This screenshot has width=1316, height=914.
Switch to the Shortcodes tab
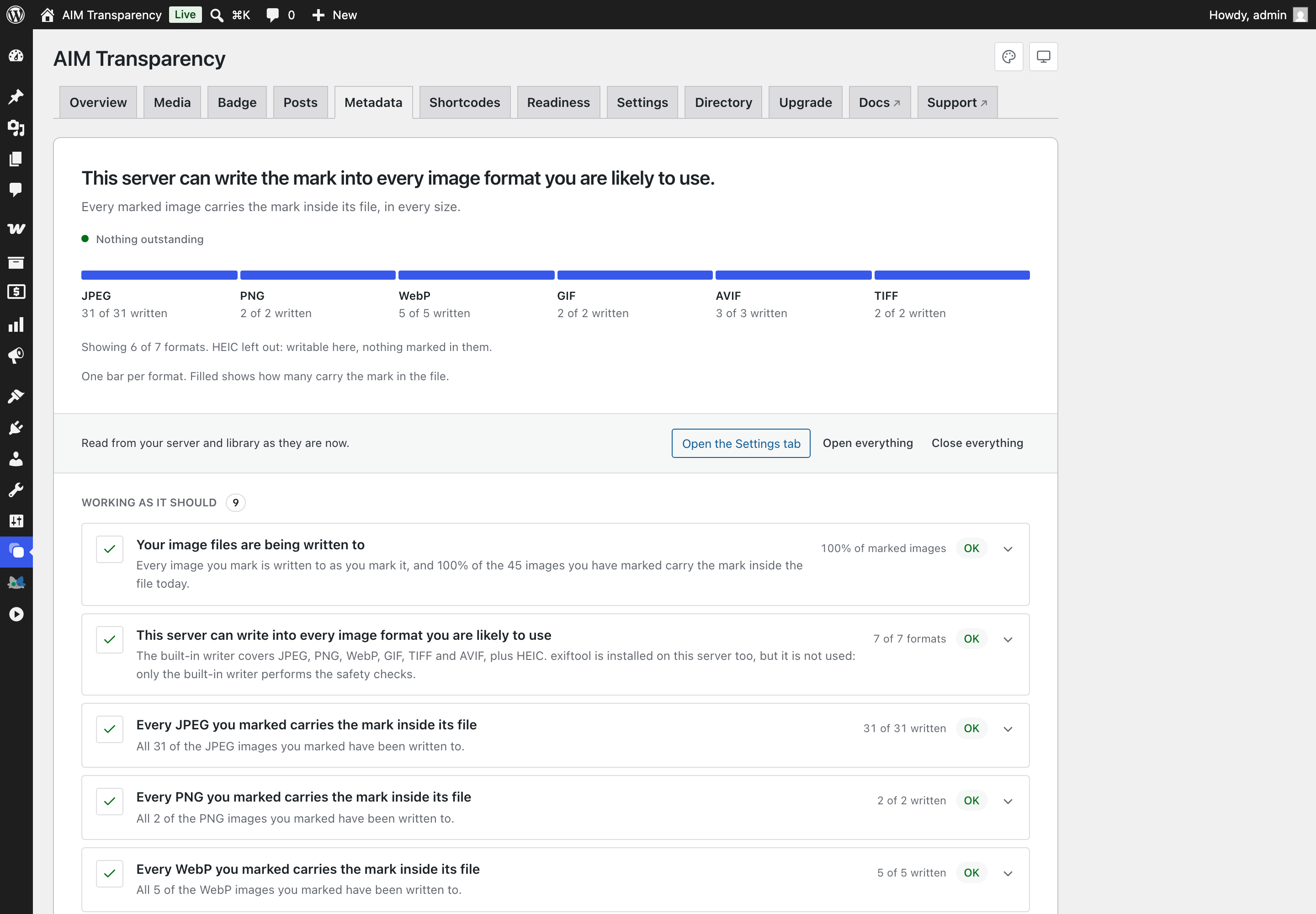tap(464, 102)
